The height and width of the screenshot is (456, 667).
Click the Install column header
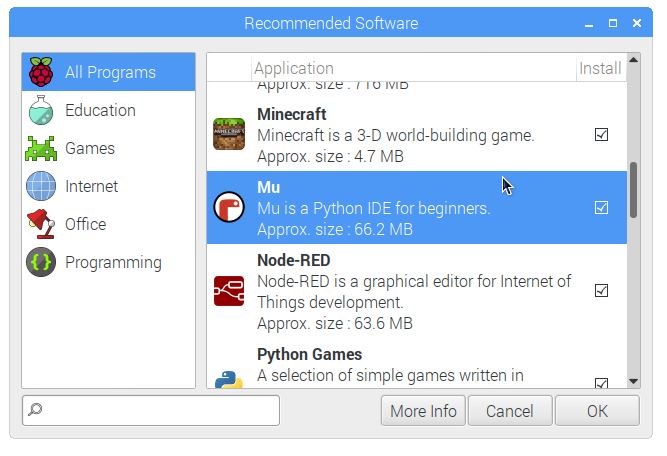600,68
